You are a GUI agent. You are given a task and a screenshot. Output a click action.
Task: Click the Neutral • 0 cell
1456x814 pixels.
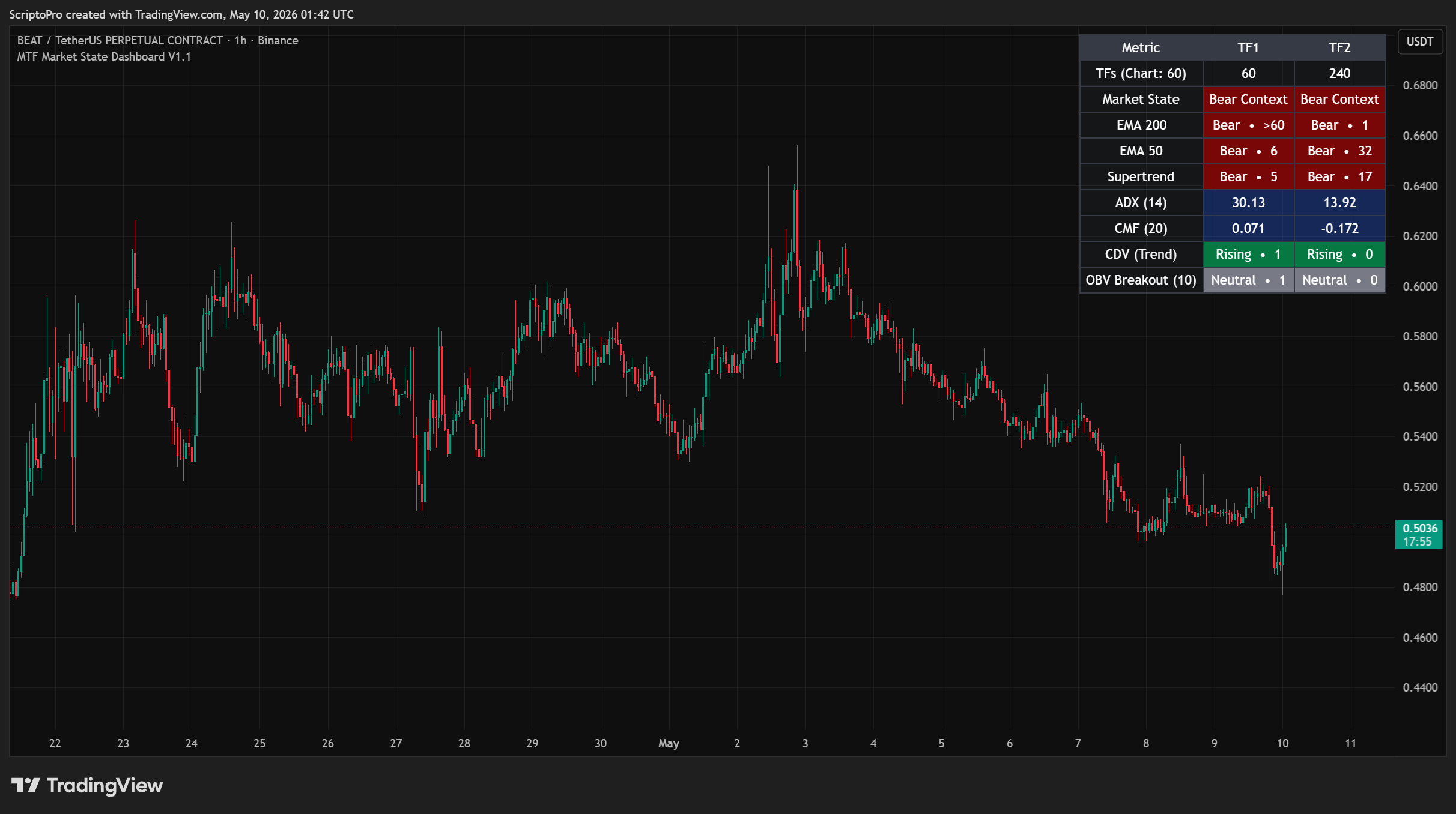1339,280
